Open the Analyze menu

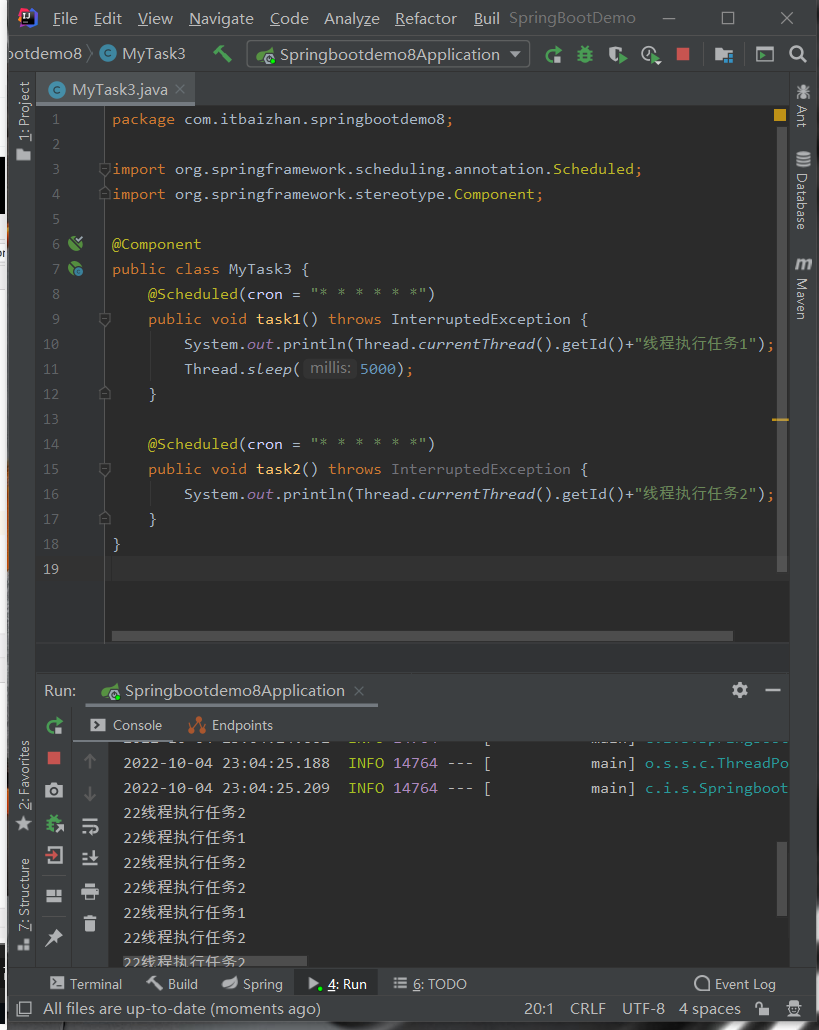(x=351, y=18)
